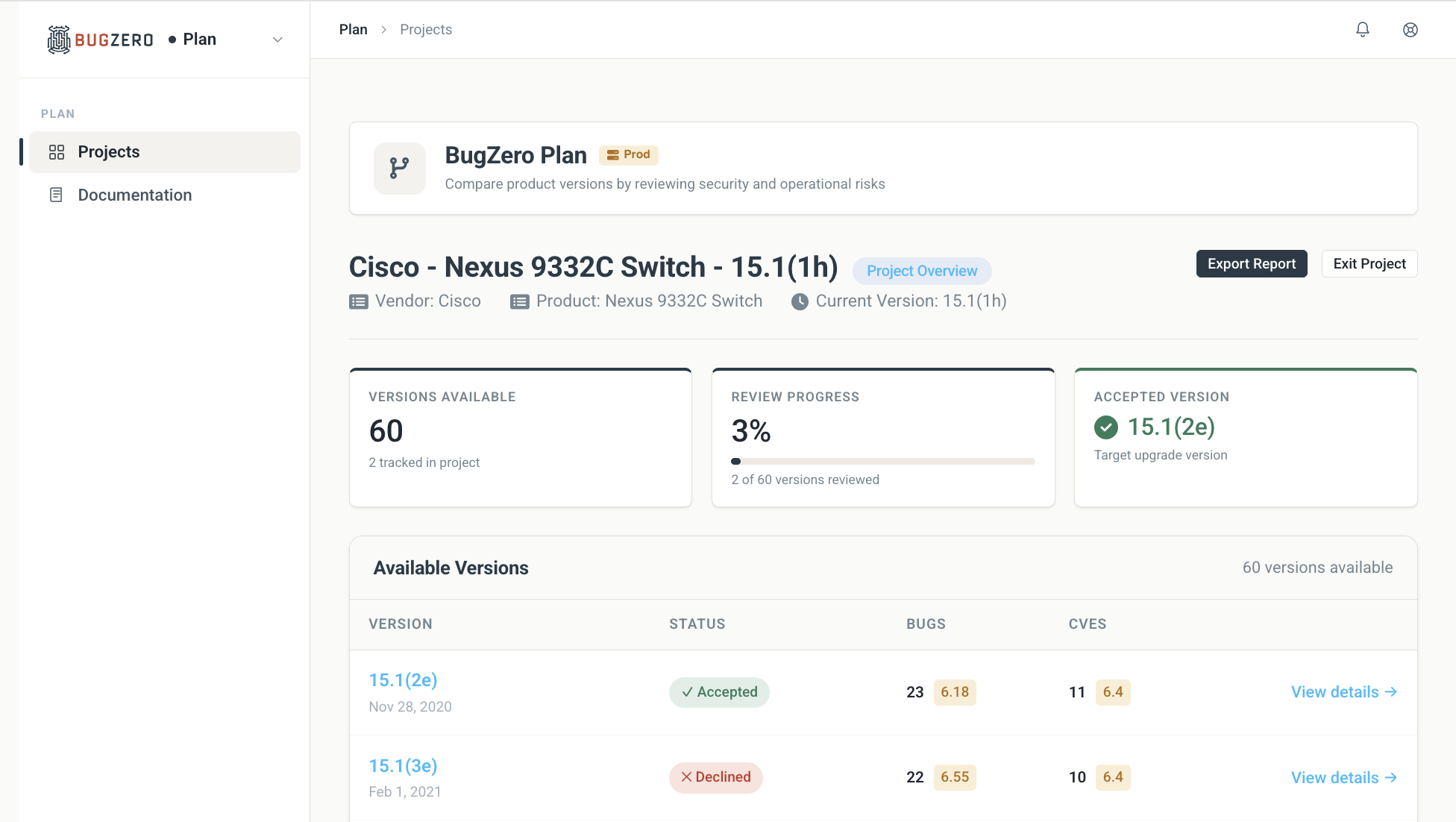Click bug count 22
The height and width of the screenshot is (822, 1456).
tap(915, 777)
